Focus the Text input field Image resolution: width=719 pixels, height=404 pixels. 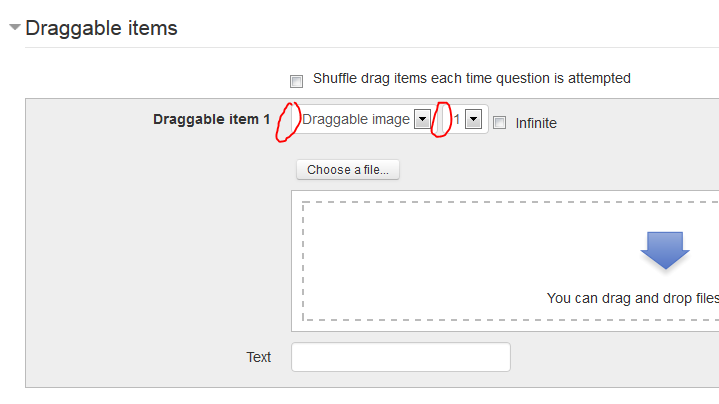(401, 357)
